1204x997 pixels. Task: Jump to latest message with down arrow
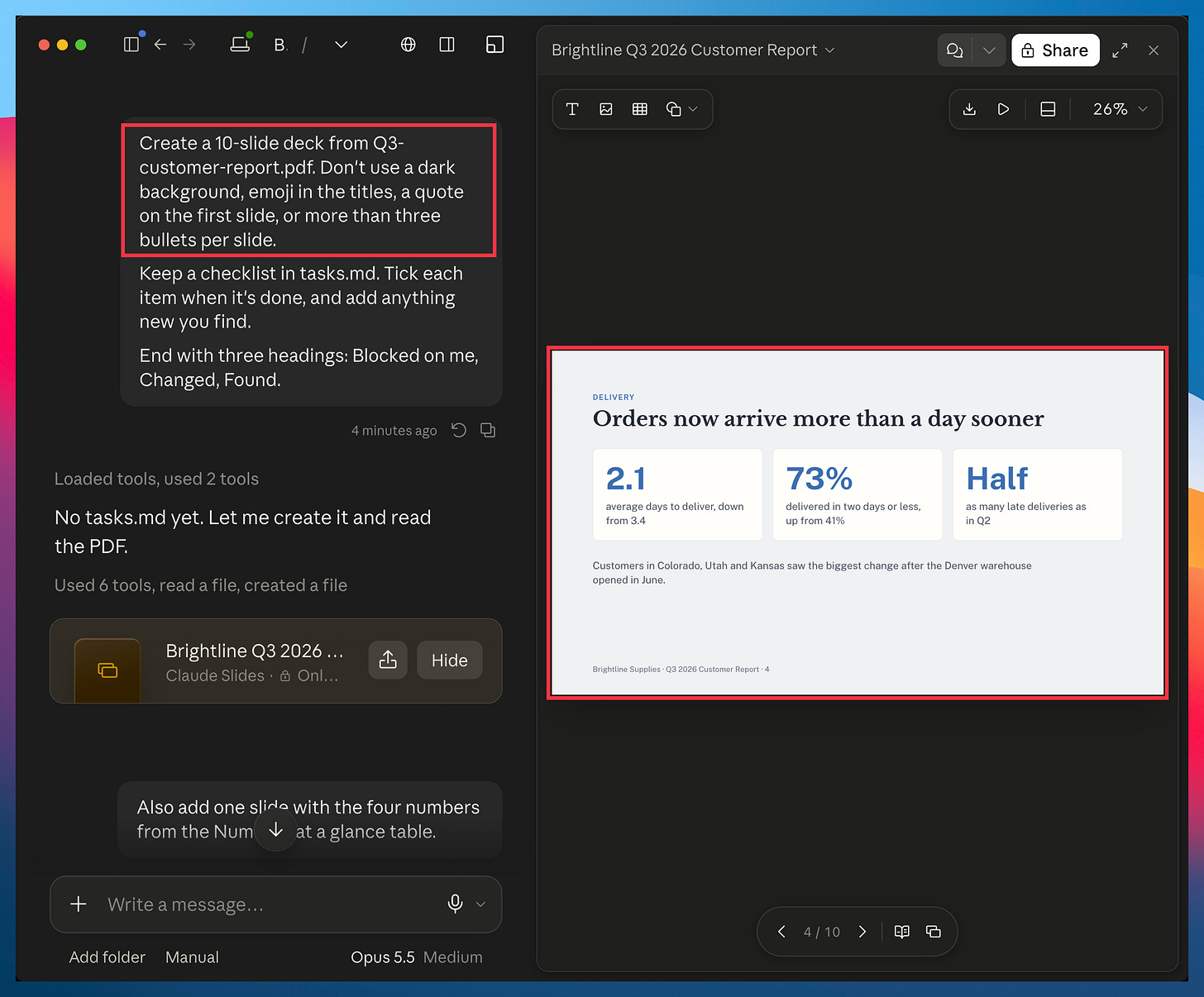(x=276, y=830)
